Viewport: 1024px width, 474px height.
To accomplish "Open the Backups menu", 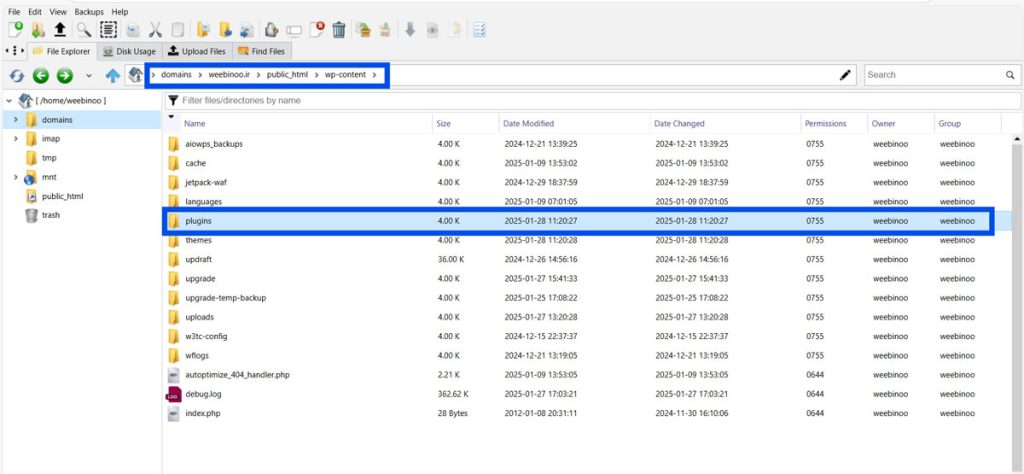I will [x=89, y=11].
